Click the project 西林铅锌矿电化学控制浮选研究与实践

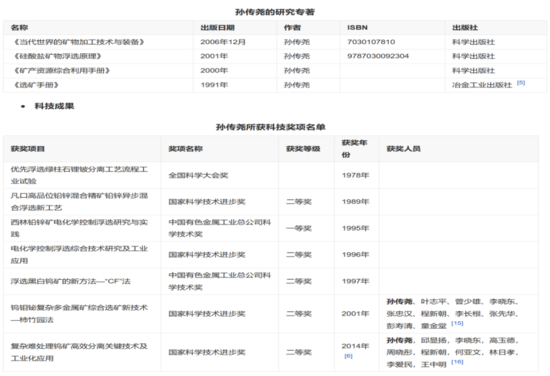coord(79,228)
